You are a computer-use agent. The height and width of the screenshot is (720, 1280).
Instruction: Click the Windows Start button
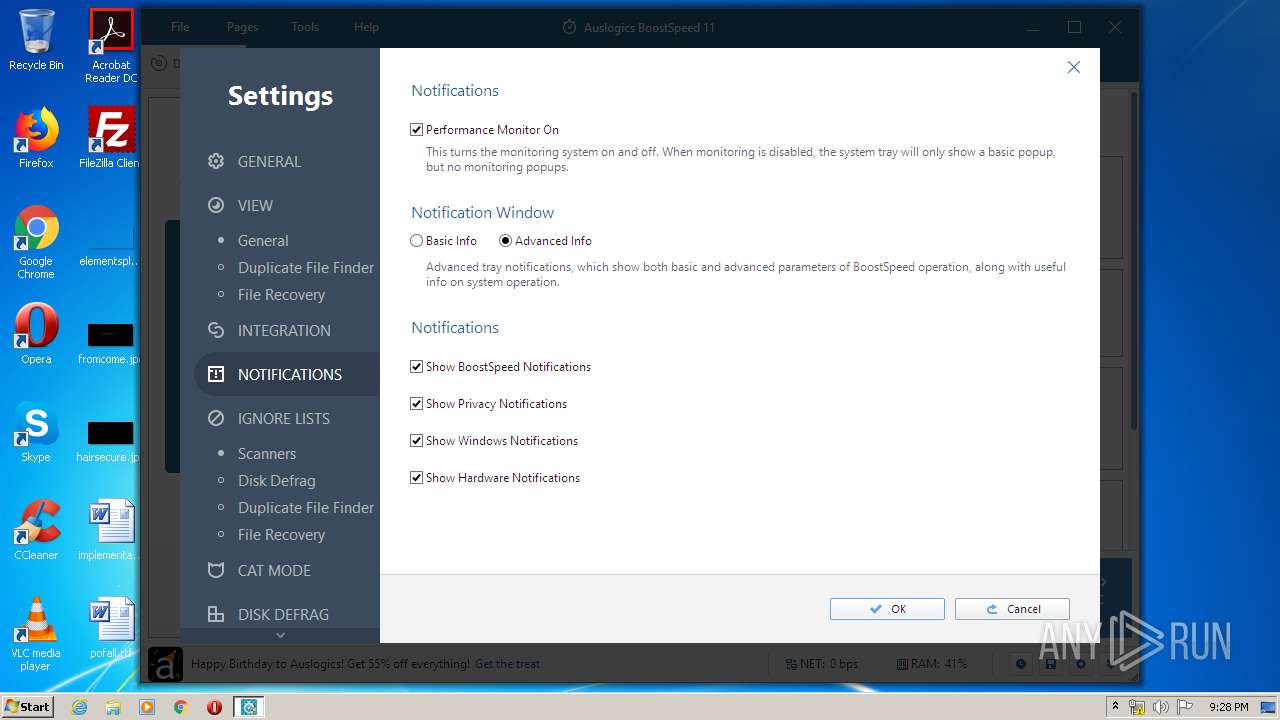click(x=27, y=707)
